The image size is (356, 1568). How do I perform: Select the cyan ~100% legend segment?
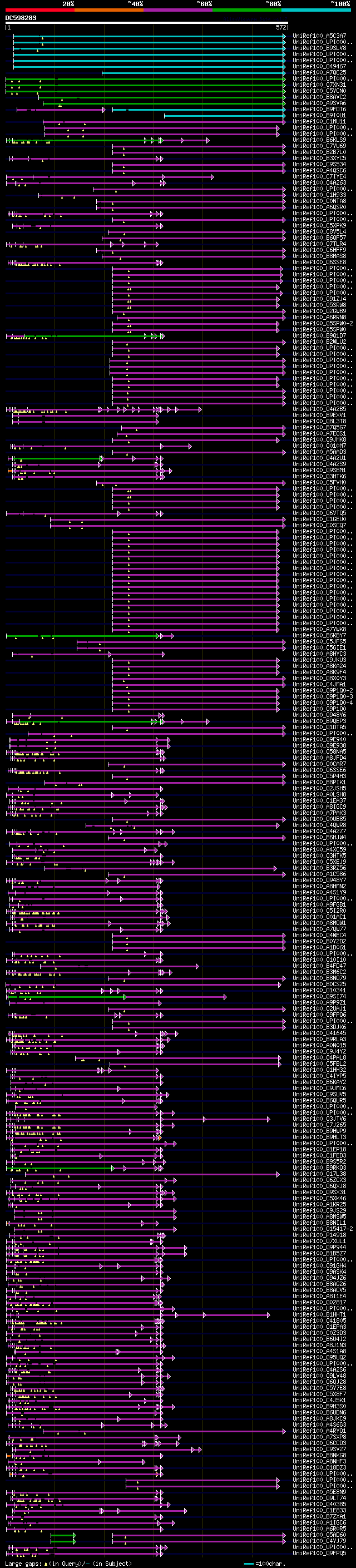(316, 10)
